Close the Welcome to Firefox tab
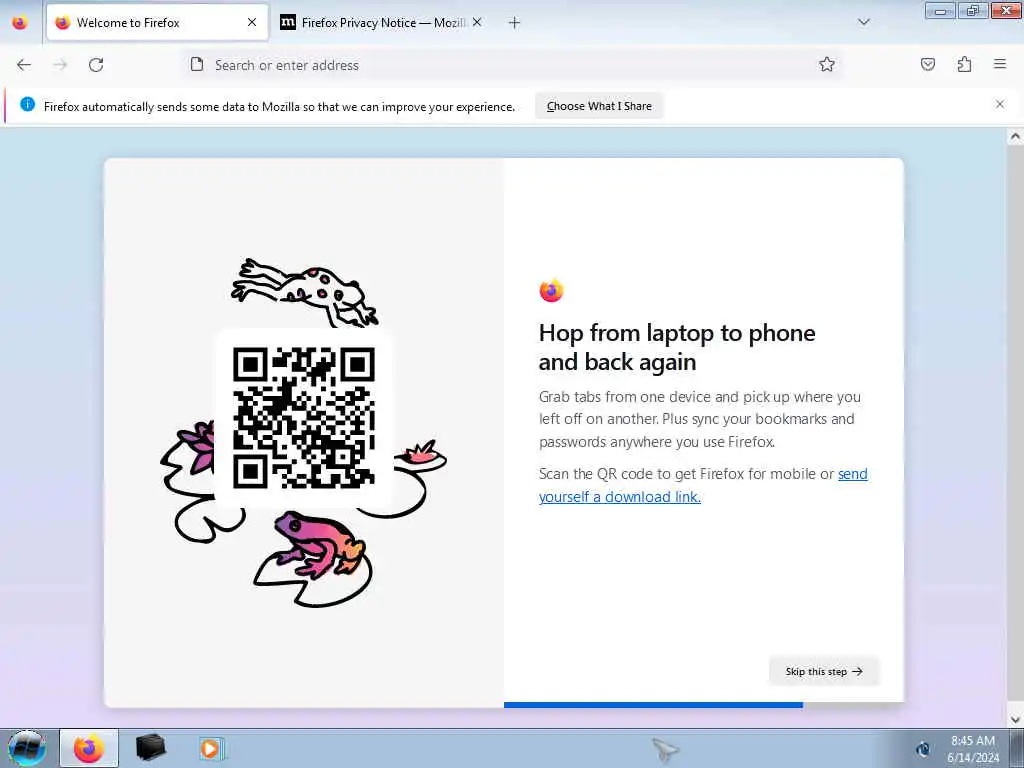Image resolution: width=1024 pixels, height=768 pixels. tap(252, 22)
